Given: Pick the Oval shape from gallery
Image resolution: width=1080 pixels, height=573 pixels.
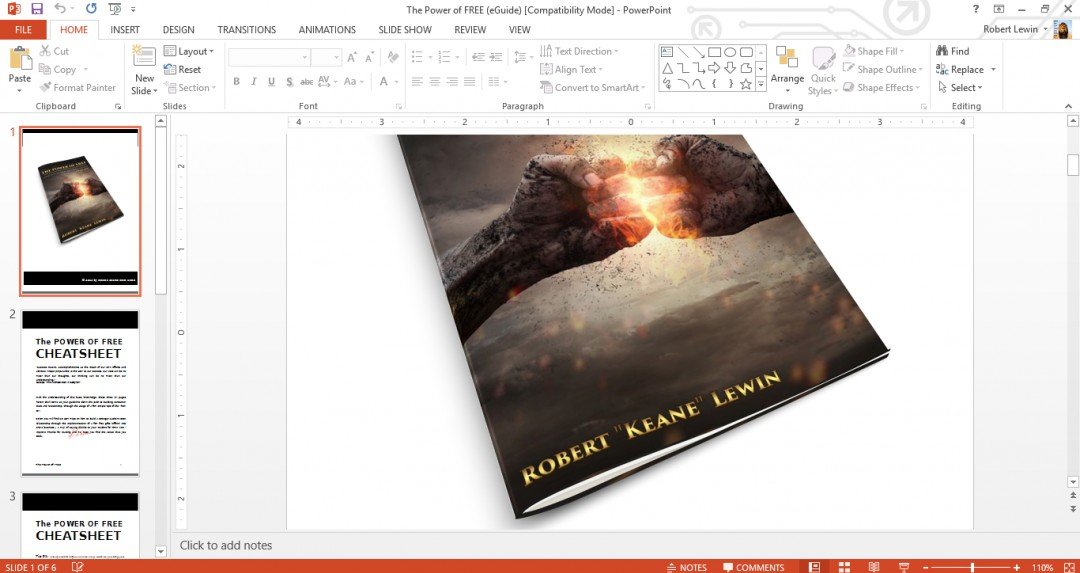Looking at the screenshot, I should pyautogui.click(x=730, y=52).
